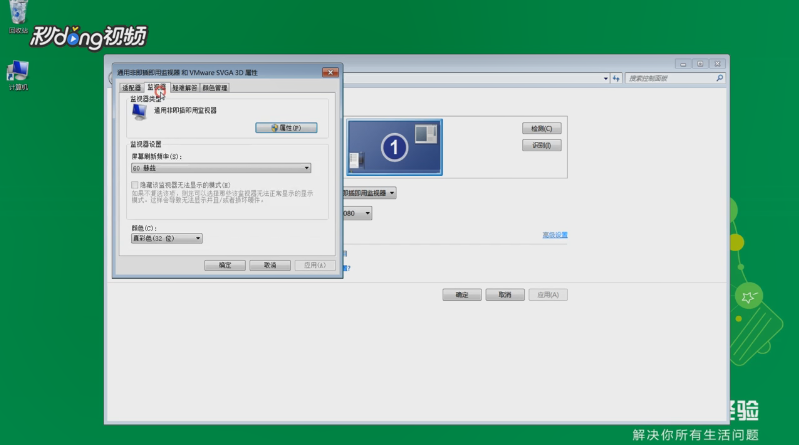Image resolution: width=799 pixels, height=445 pixels.
Task: Confirm with 确定 in the properties dialog
Action: coord(225,265)
